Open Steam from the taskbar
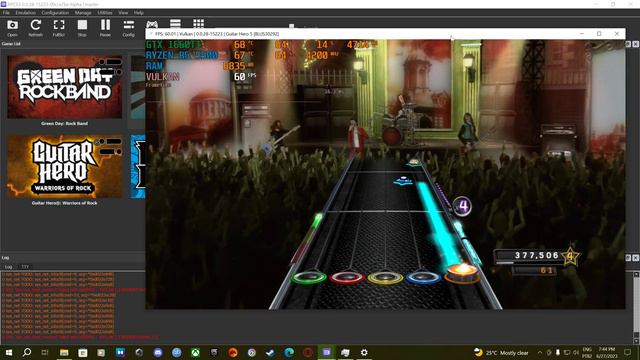640x360 pixels. pos(270,352)
